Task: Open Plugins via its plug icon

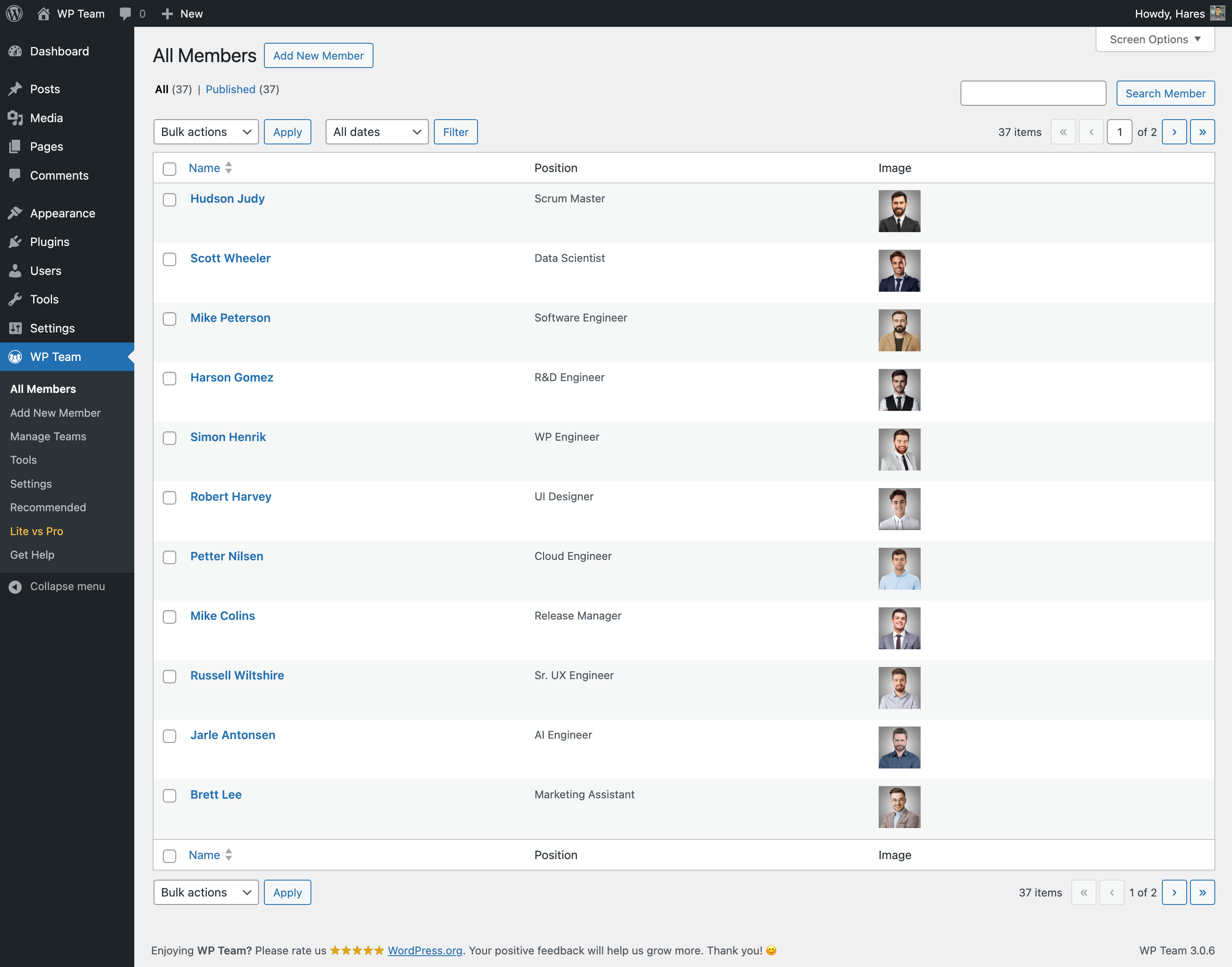Action: pos(15,242)
